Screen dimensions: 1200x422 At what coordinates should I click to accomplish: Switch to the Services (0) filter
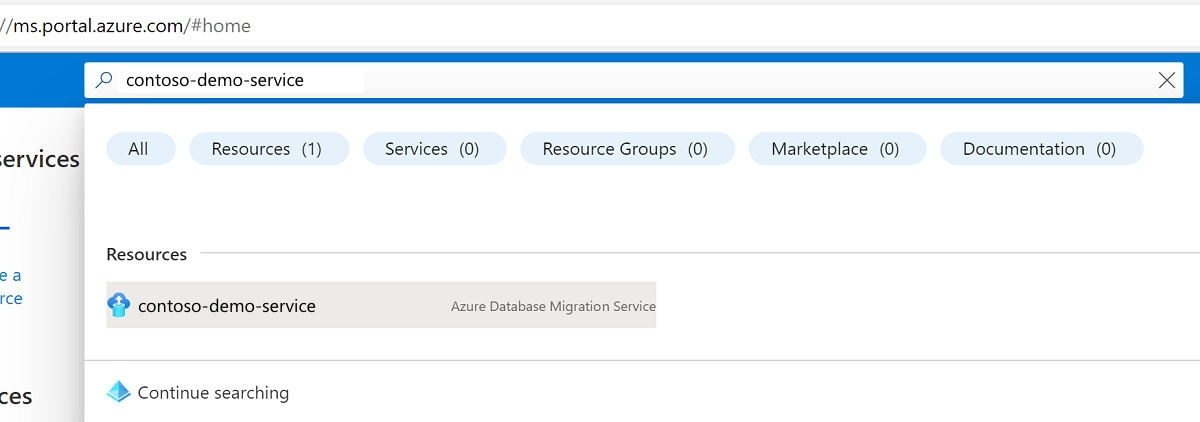click(x=432, y=149)
